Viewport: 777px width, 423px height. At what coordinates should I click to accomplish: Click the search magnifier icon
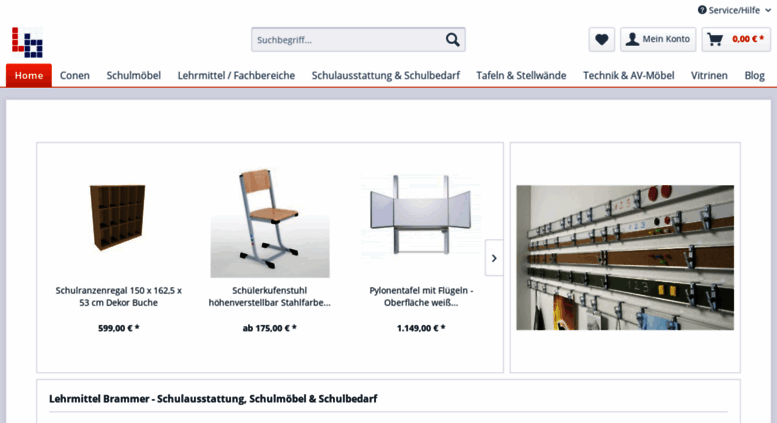point(452,40)
